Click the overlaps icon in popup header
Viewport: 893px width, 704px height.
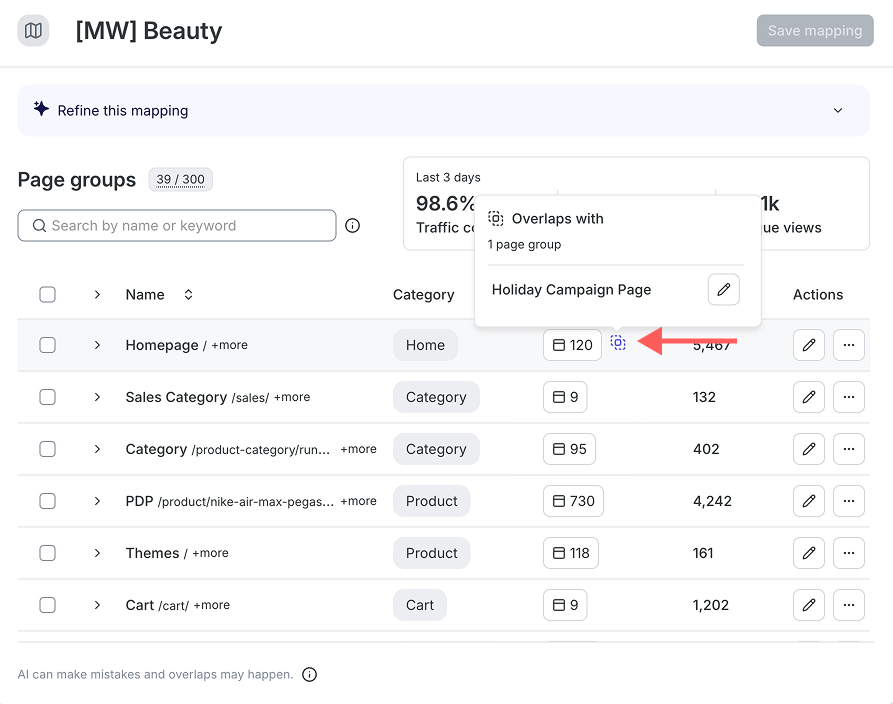[x=495, y=218]
